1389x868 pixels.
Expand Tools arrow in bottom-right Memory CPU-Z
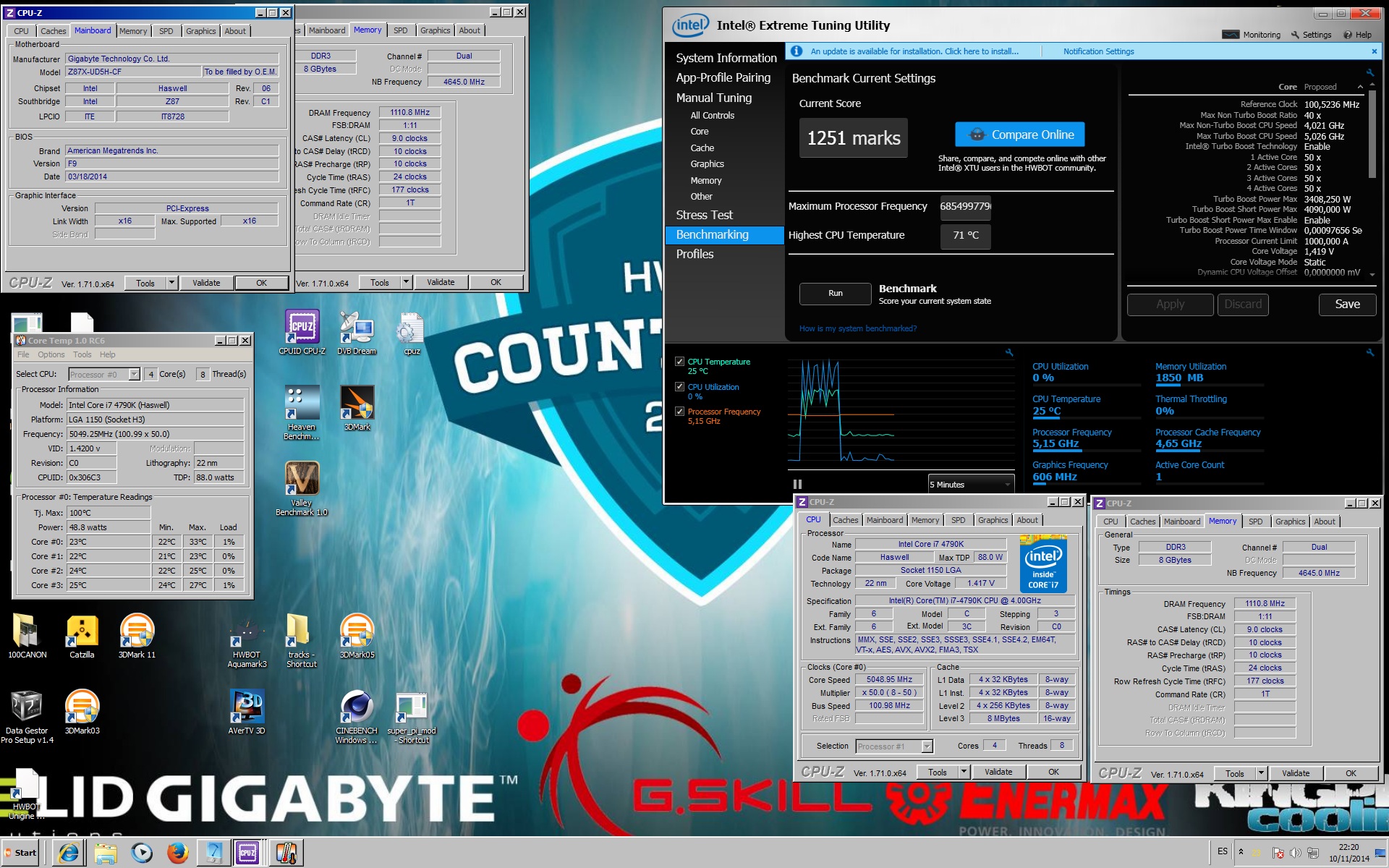click(x=1261, y=773)
